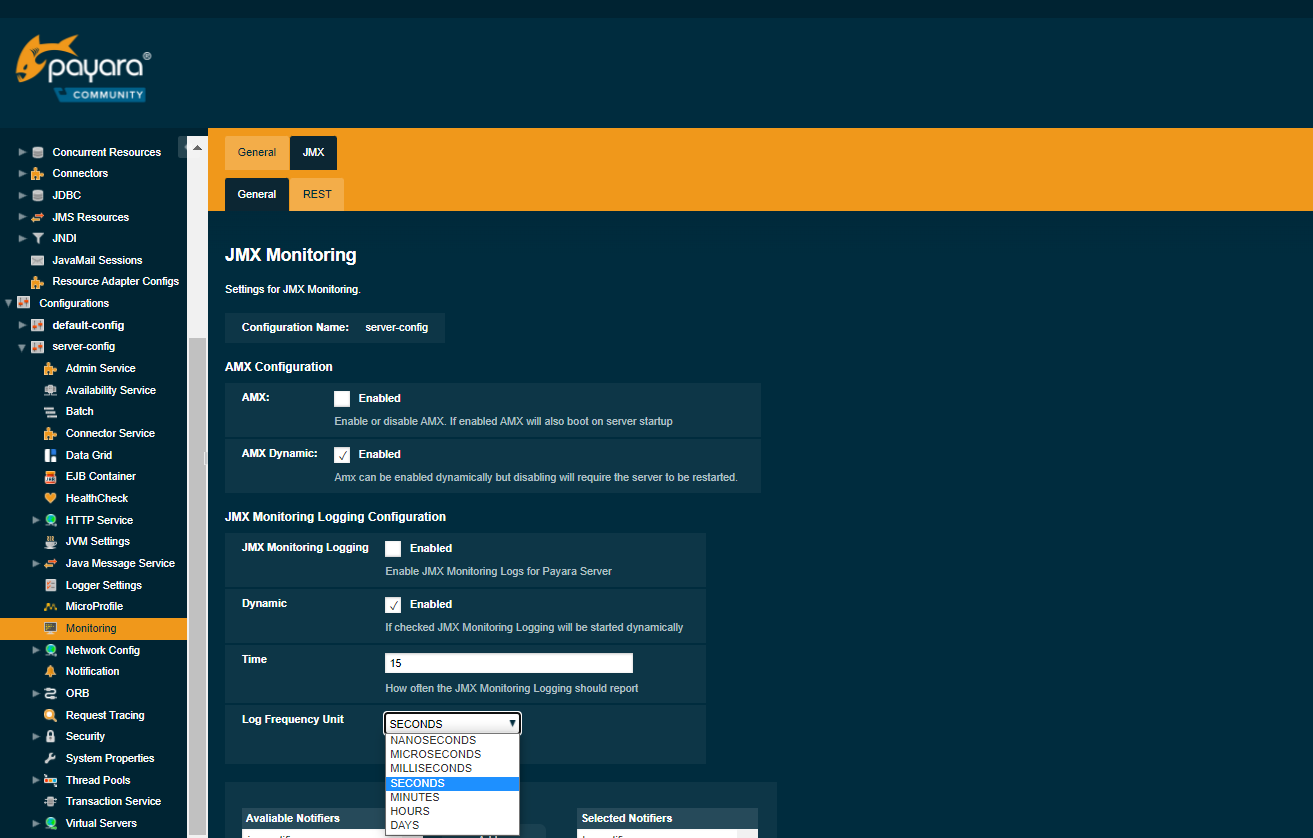1313x838 pixels.
Task: Click the Request Tracing magnifier icon
Action: point(51,715)
